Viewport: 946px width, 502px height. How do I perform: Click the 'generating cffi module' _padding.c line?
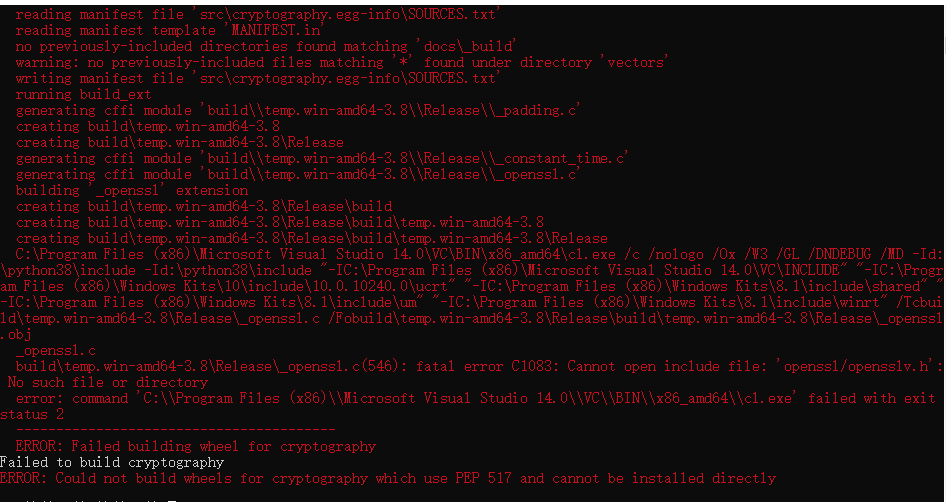298,110
